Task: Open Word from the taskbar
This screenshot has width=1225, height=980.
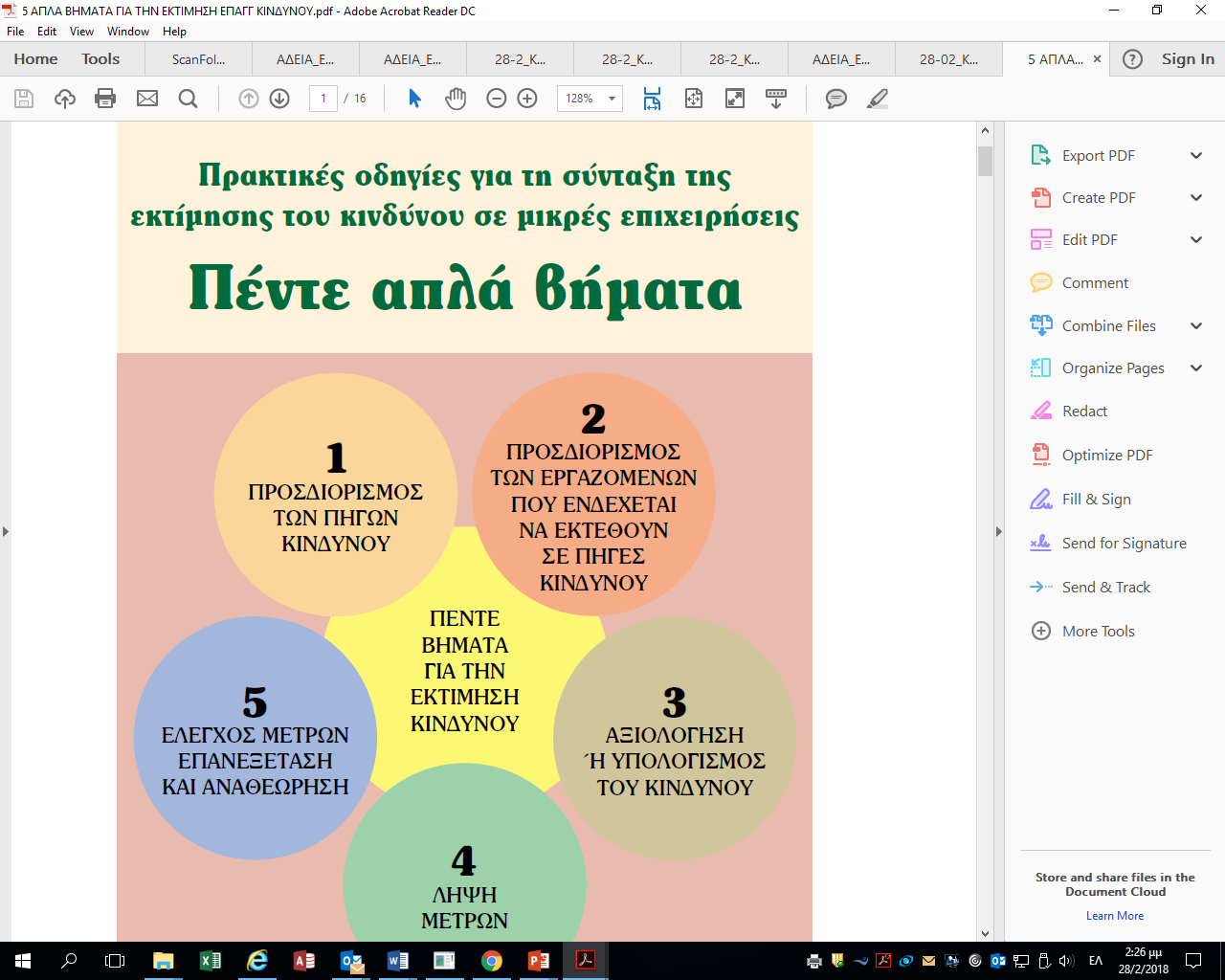Action: pyautogui.click(x=398, y=961)
